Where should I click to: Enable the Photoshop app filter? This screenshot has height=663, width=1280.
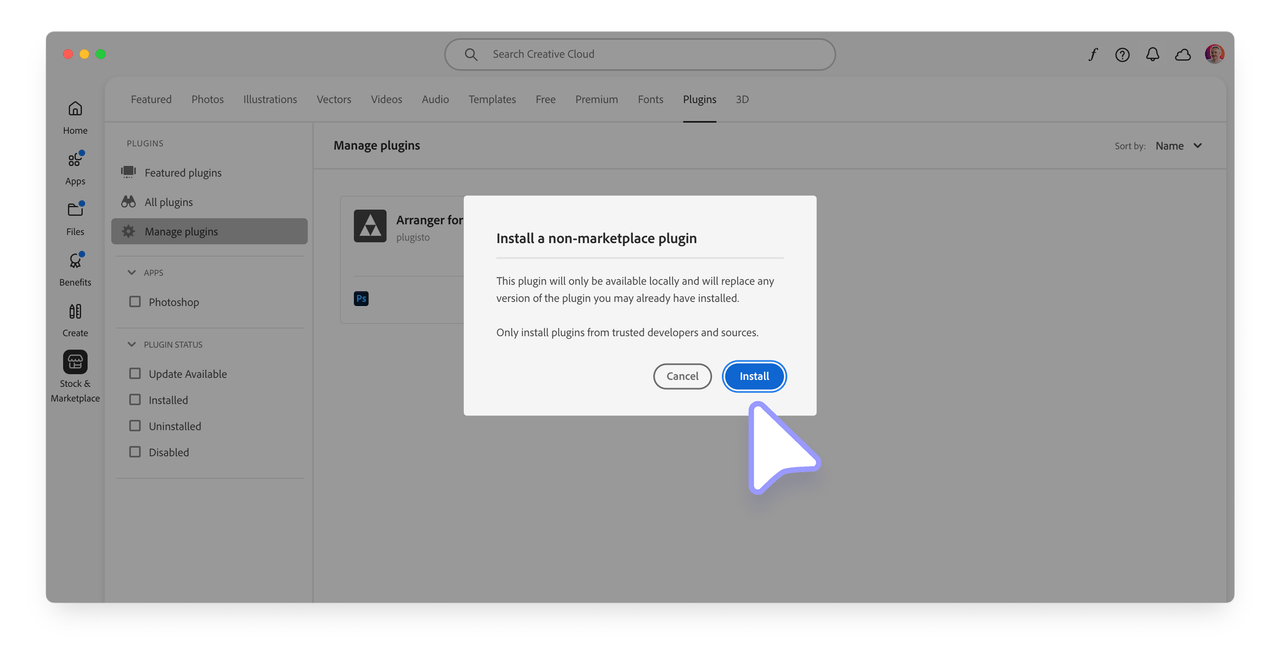click(x=136, y=301)
